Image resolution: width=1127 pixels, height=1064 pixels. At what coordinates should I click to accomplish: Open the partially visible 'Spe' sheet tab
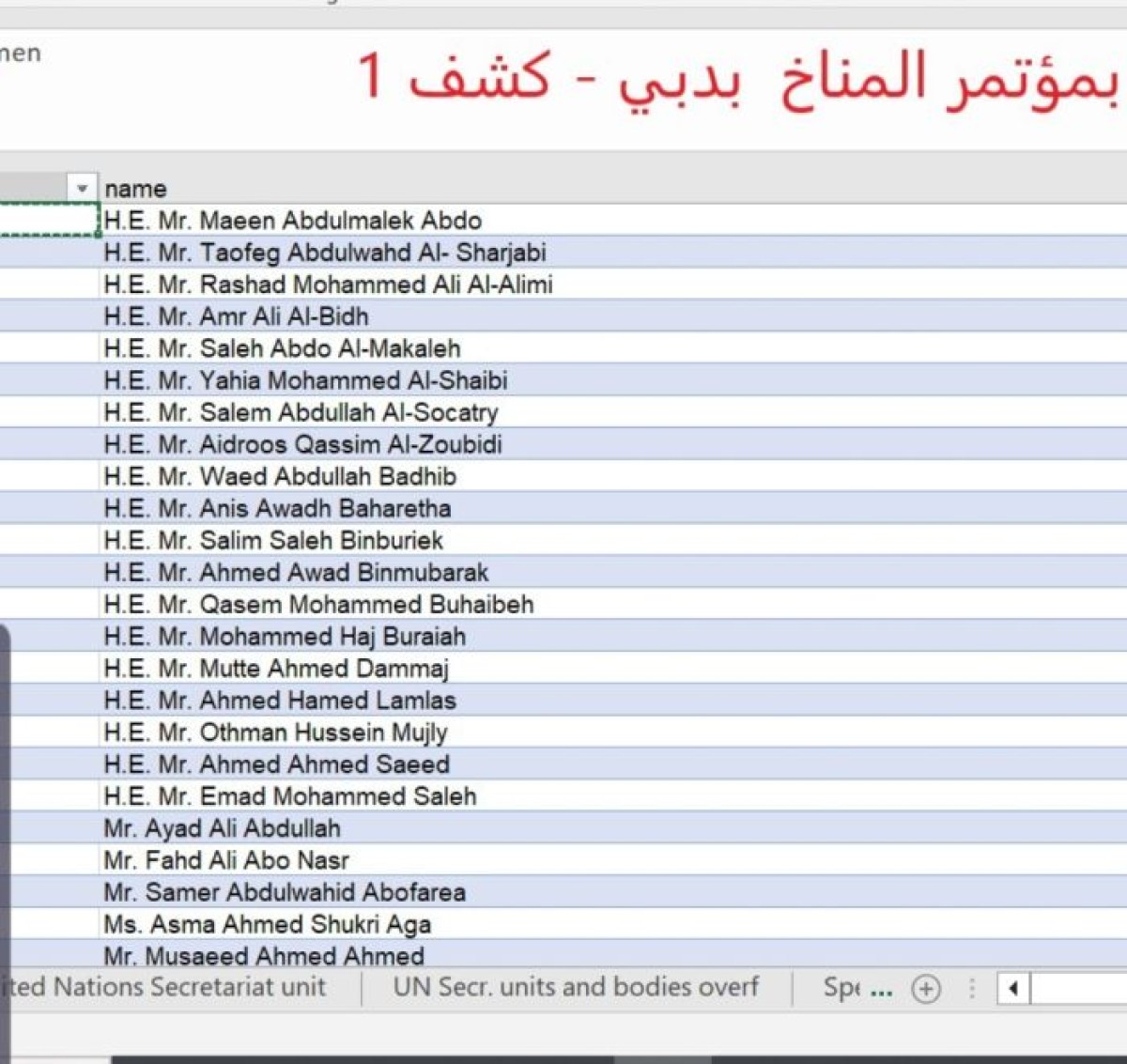click(841, 987)
